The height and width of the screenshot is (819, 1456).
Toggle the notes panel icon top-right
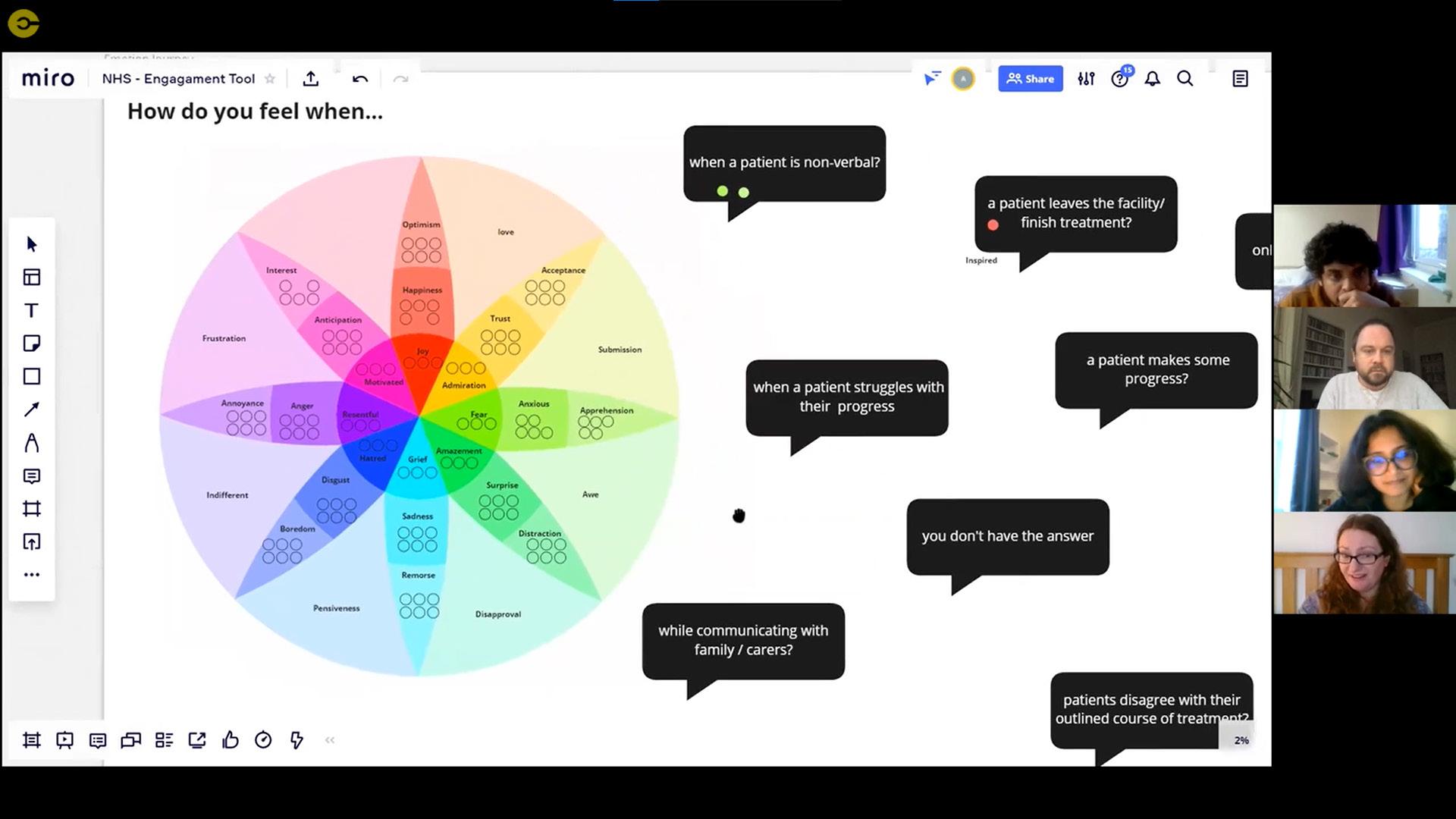pyautogui.click(x=1240, y=79)
